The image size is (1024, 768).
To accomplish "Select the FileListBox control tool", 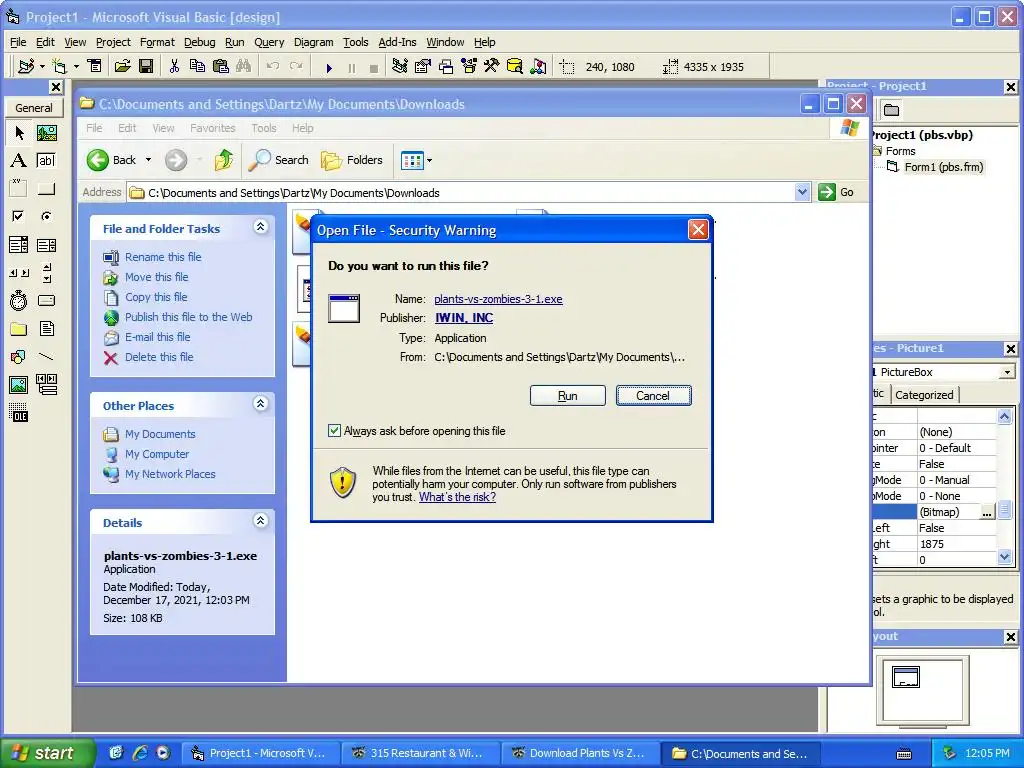I will 46,328.
